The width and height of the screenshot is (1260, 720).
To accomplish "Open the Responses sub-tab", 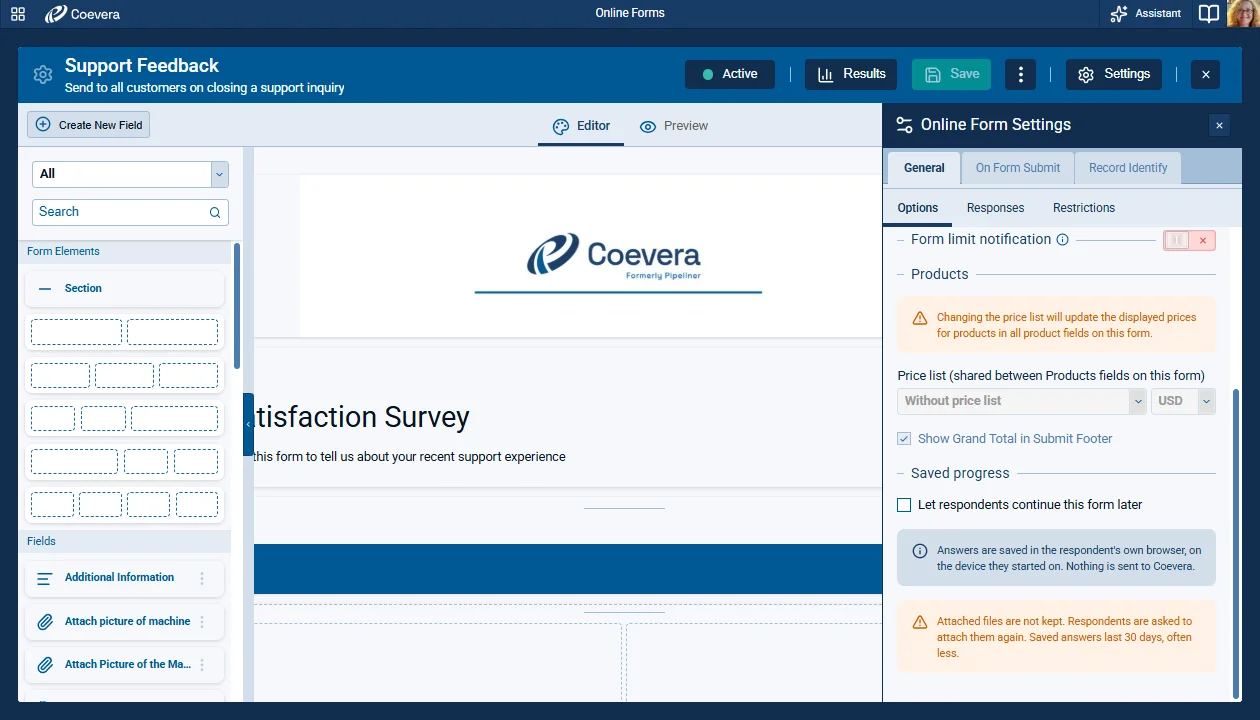I will pyautogui.click(x=995, y=208).
